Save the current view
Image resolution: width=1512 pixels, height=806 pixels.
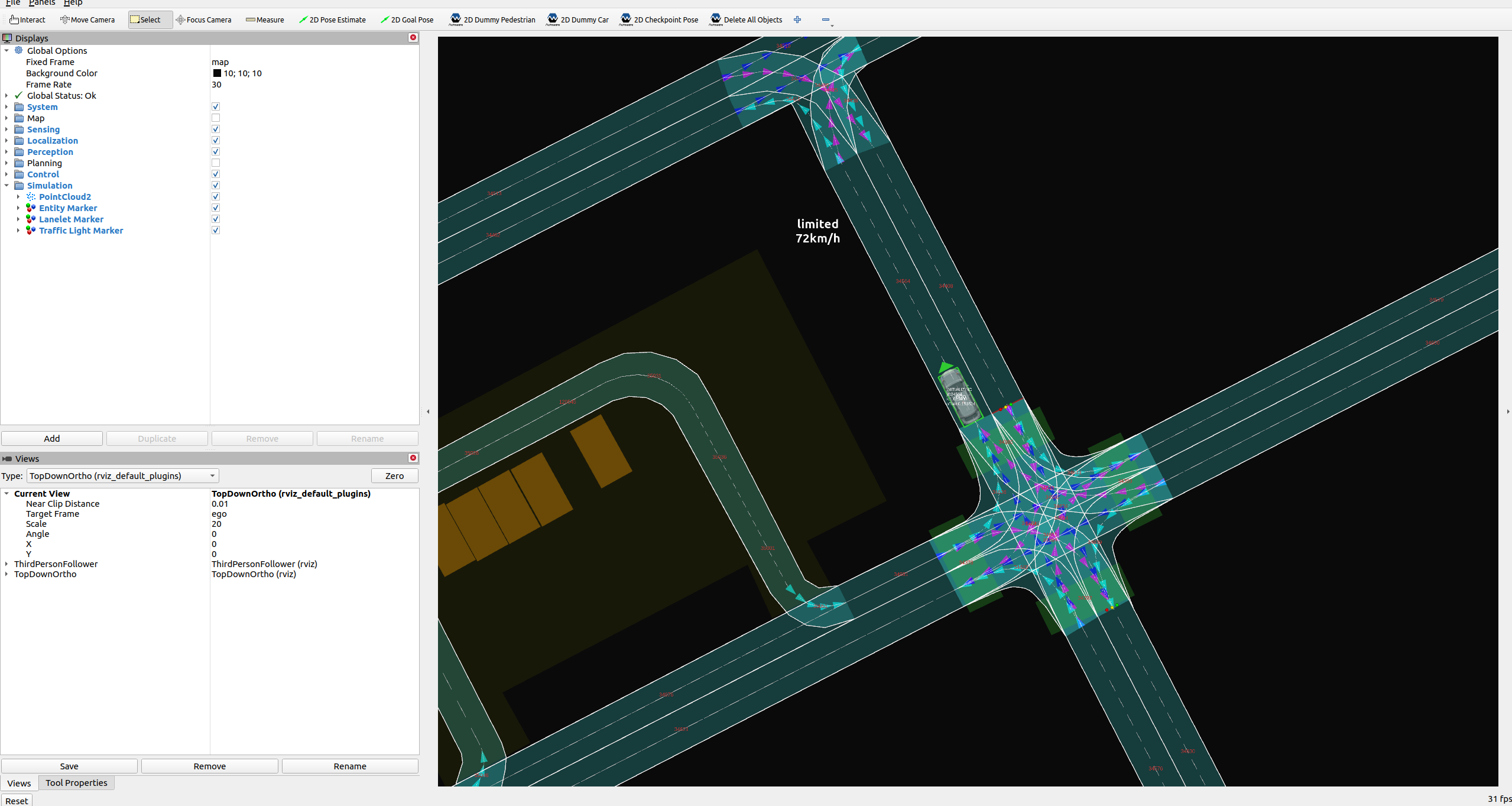(x=69, y=766)
